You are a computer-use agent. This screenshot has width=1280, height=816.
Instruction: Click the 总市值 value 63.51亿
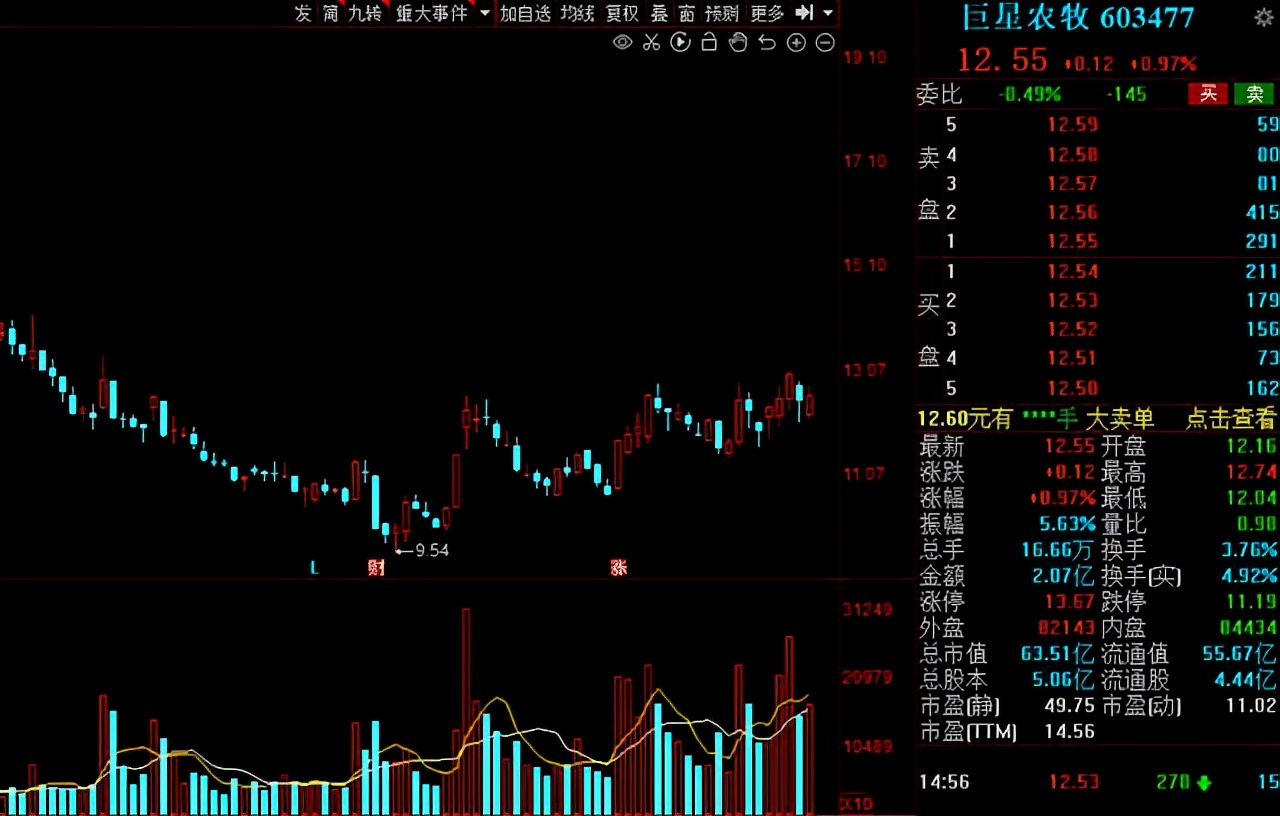click(x=1057, y=654)
